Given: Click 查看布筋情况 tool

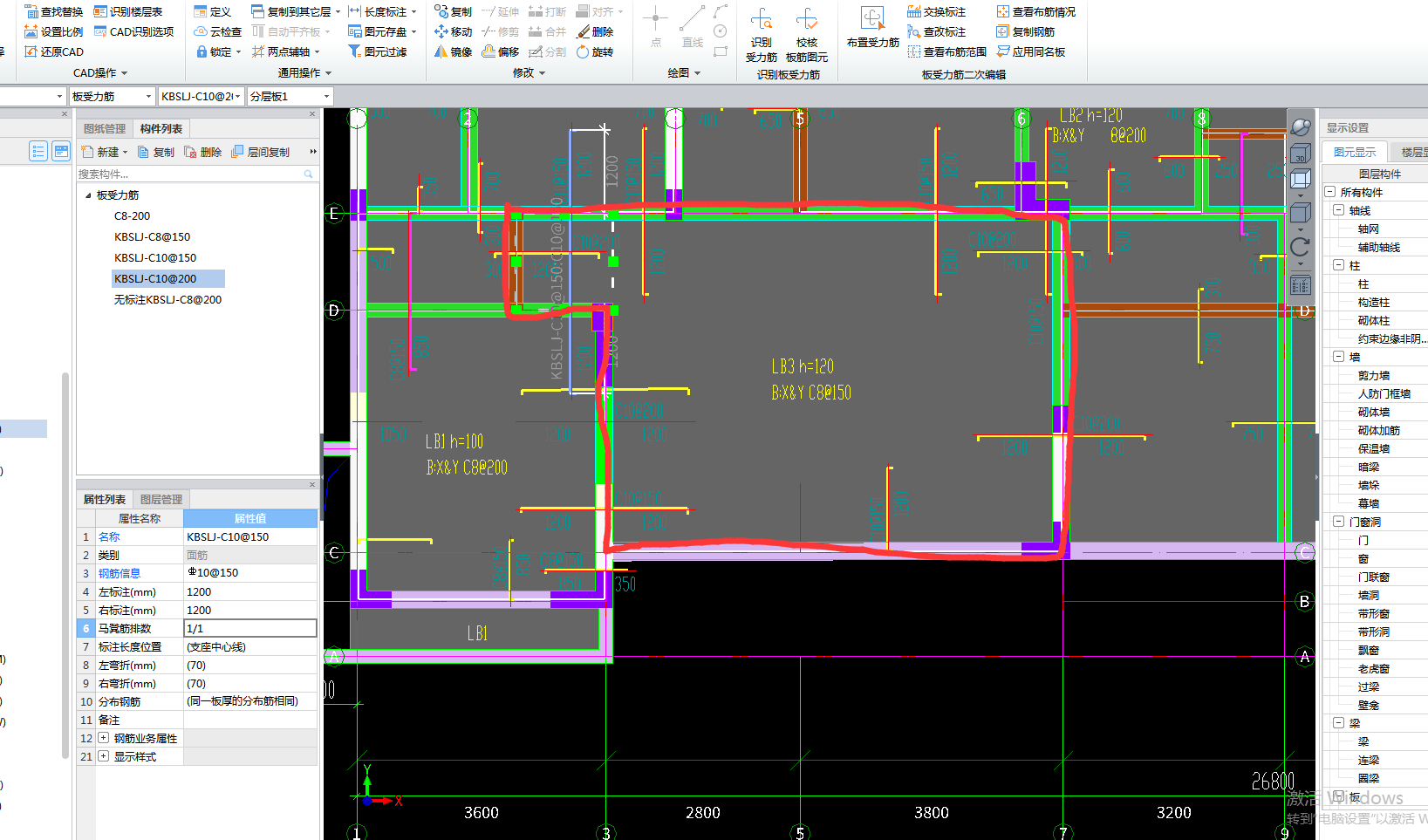Looking at the screenshot, I should pyautogui.click(x=1035, y=11).
